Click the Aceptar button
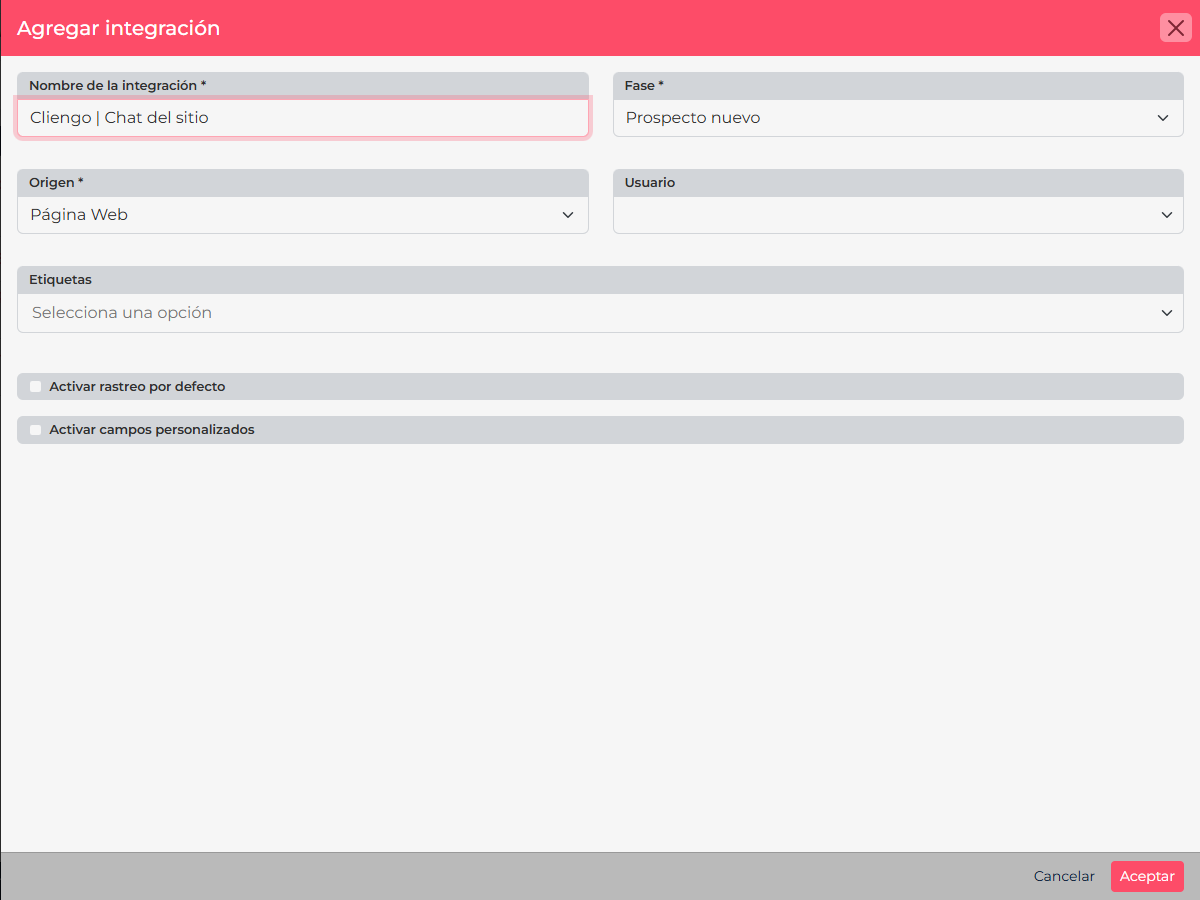 [1147, 876]
